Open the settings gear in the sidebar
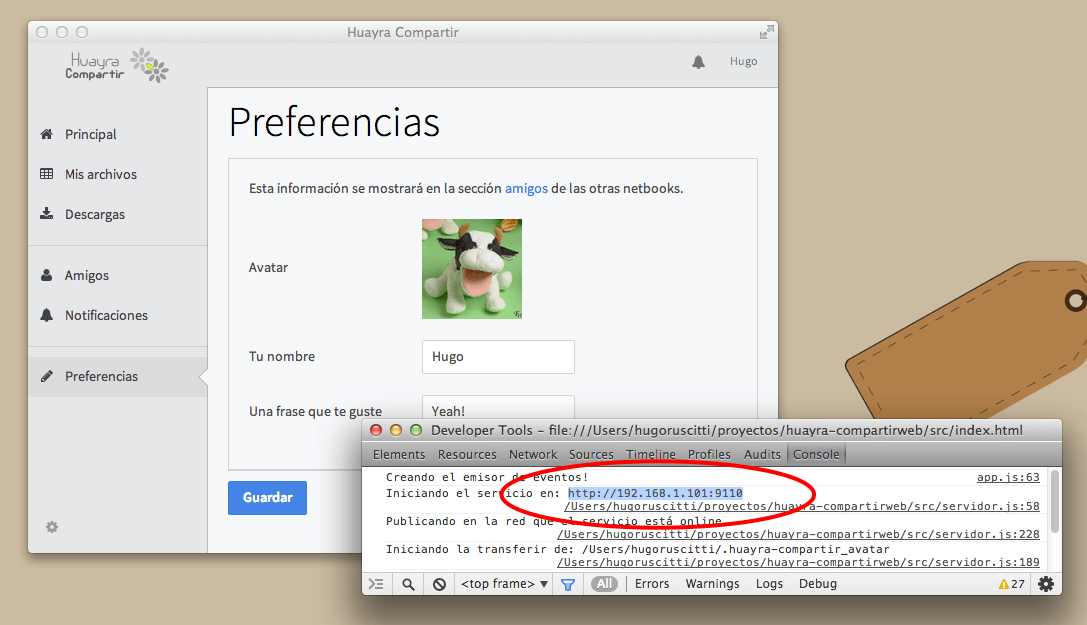Image resolution: width=1087 pixels, height=625 pixels. coord(52,527)
